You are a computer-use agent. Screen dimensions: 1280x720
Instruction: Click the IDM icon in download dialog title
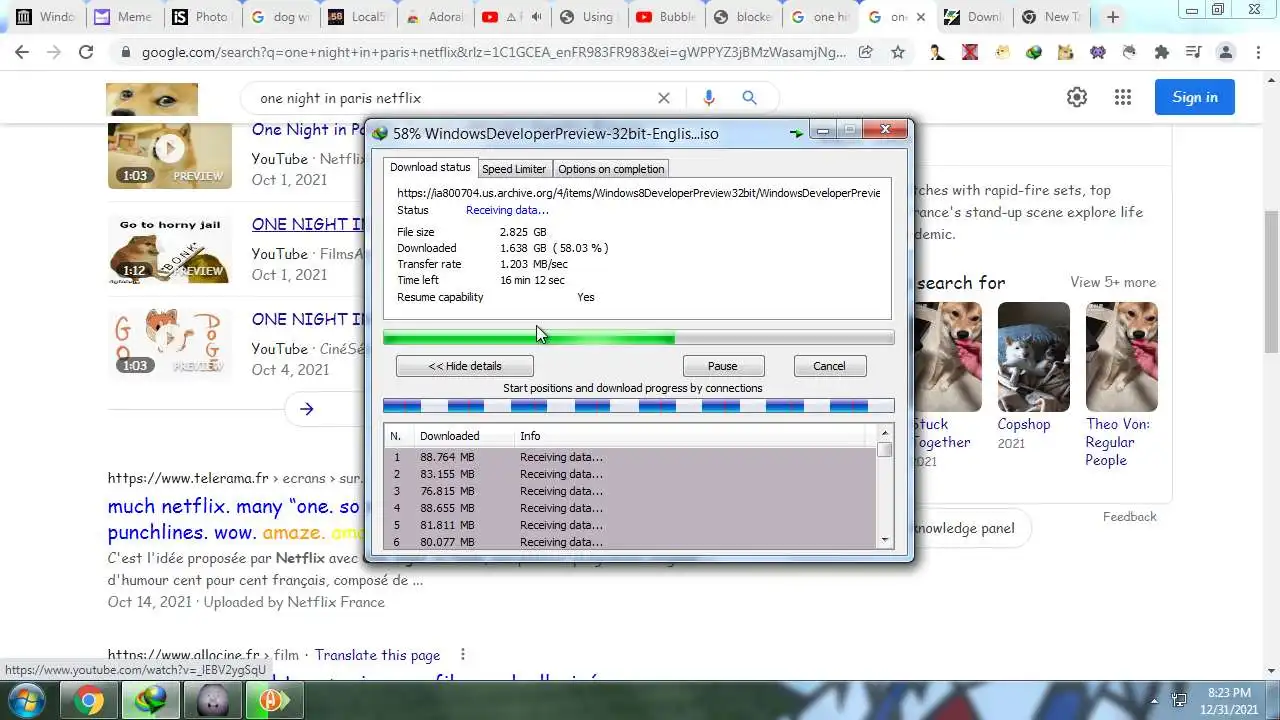pos(379,133)
